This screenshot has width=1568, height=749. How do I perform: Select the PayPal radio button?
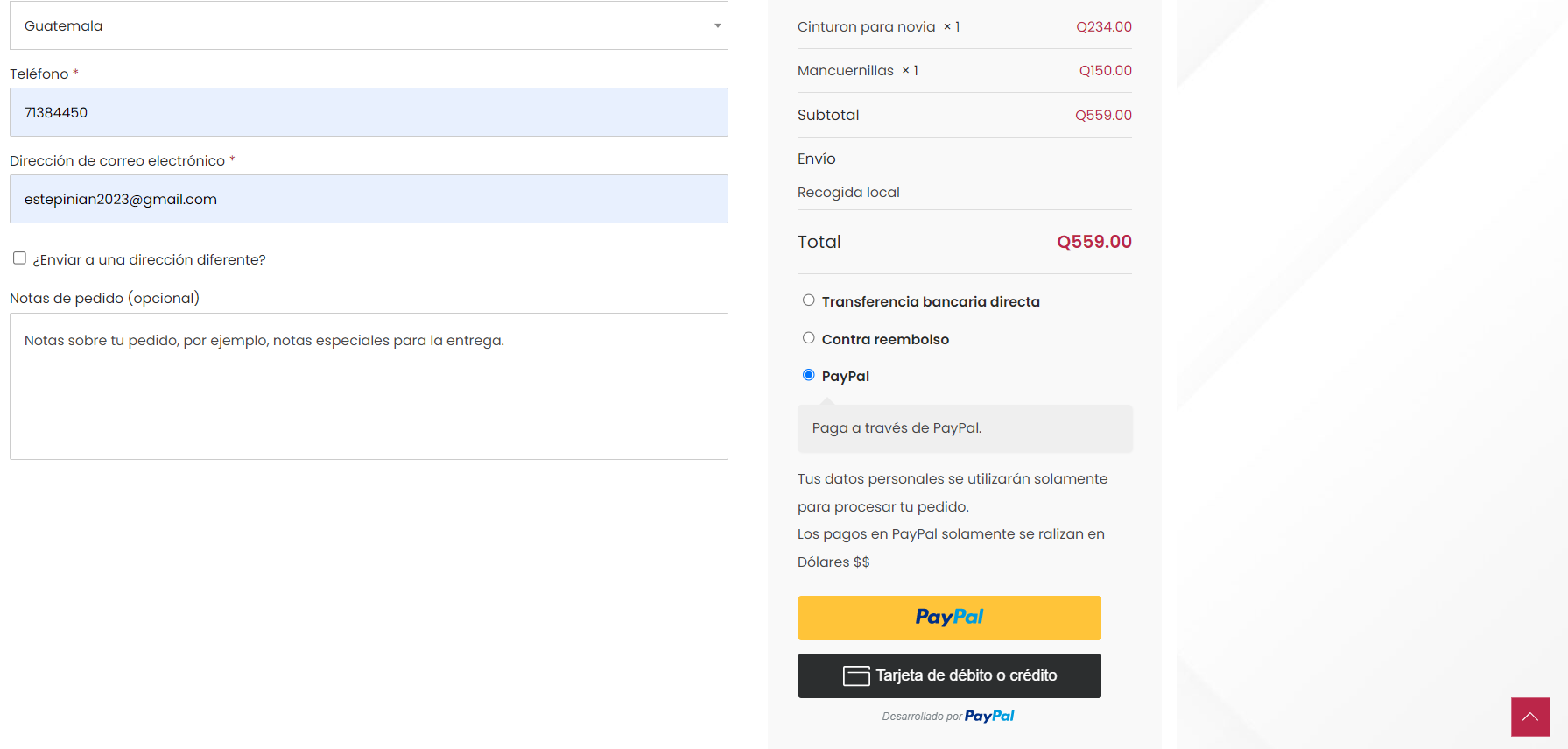[809, 375]
